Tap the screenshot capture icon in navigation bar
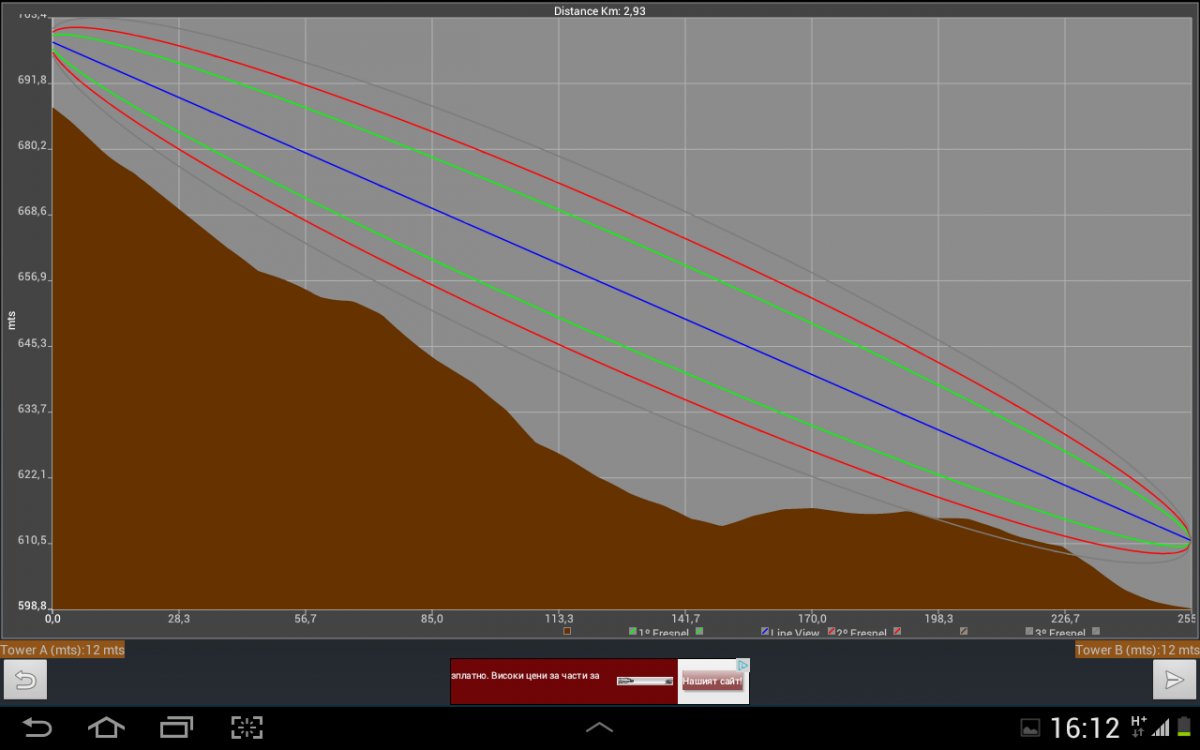Image resolution: width=1200 pixels, height=750 pixels. 247,727
